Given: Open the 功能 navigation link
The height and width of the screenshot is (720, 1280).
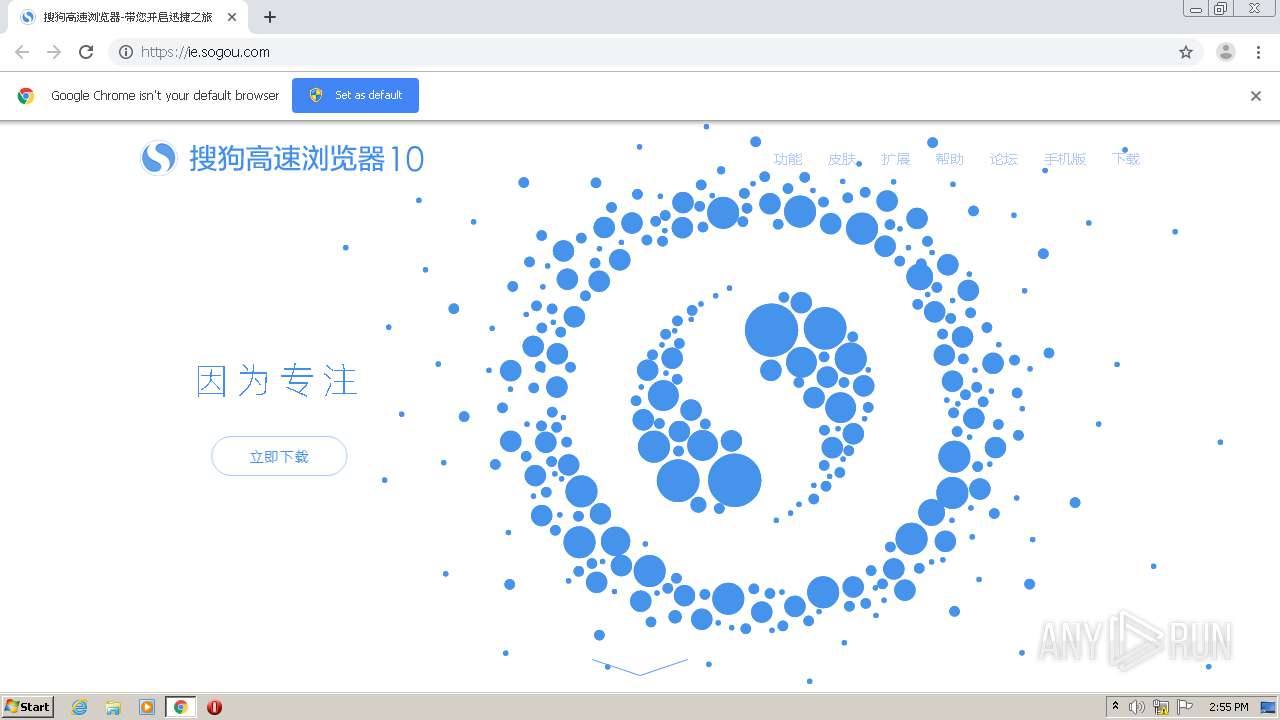Looking at the screenshot, I should tap(788, 159).
